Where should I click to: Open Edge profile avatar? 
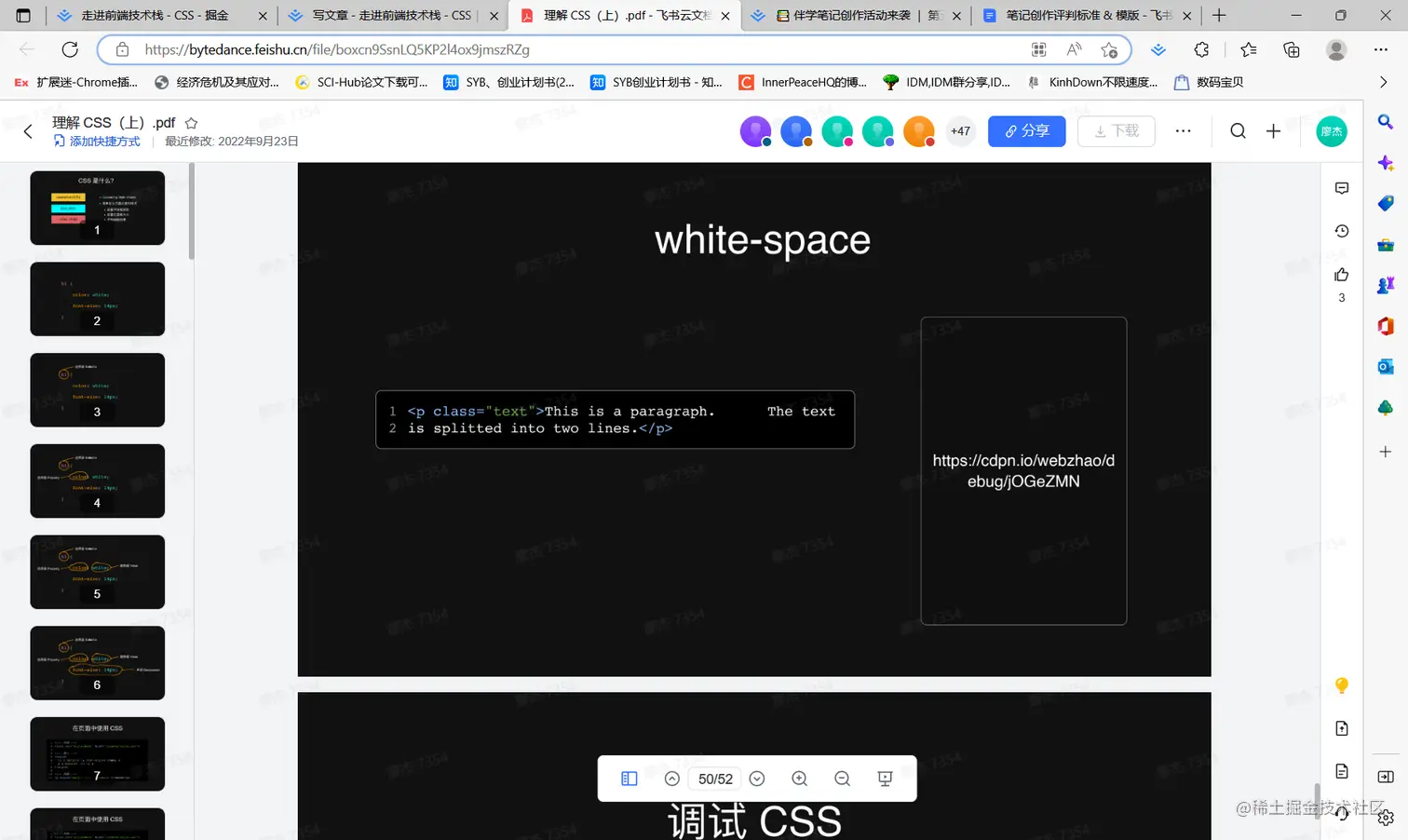point(1336,49)
